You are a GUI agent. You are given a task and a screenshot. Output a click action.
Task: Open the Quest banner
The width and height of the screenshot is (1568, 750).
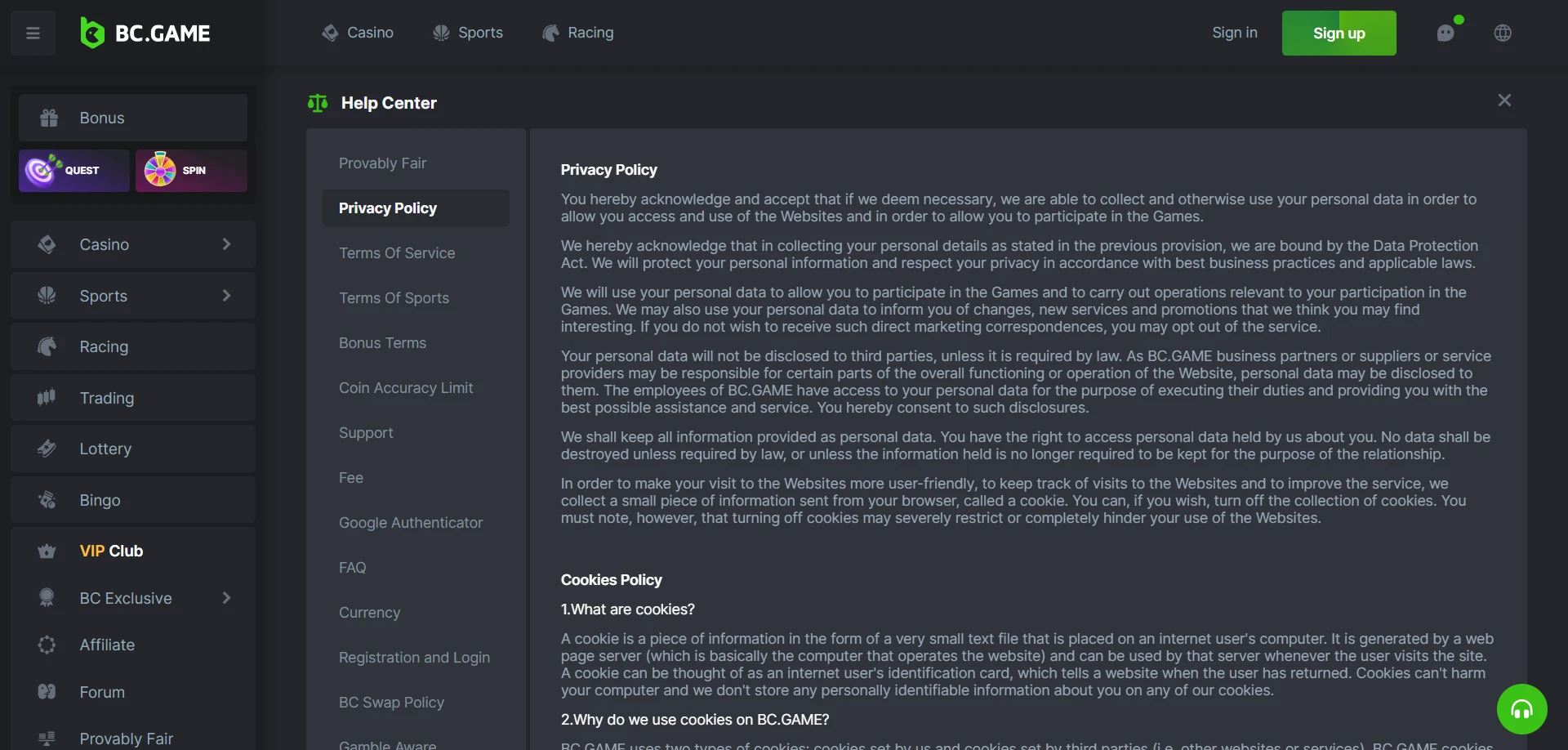coord(74,171)
